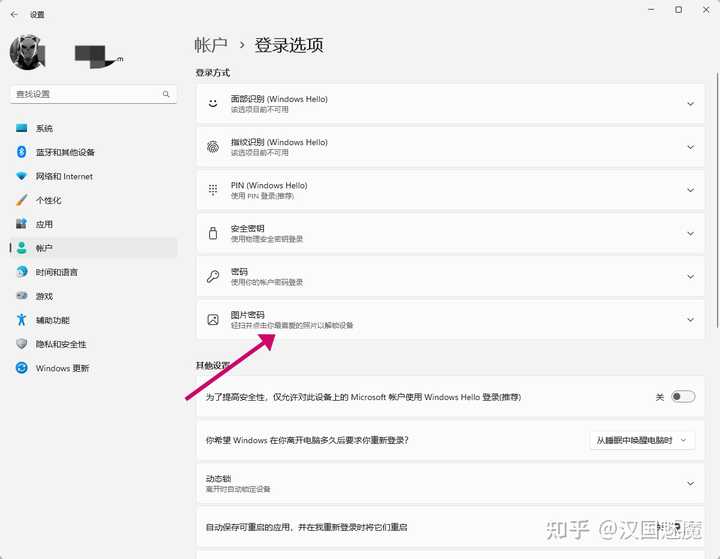Click the password key icon
The height and width of the screenshot is (559, 720).
(x=213, y=276)
